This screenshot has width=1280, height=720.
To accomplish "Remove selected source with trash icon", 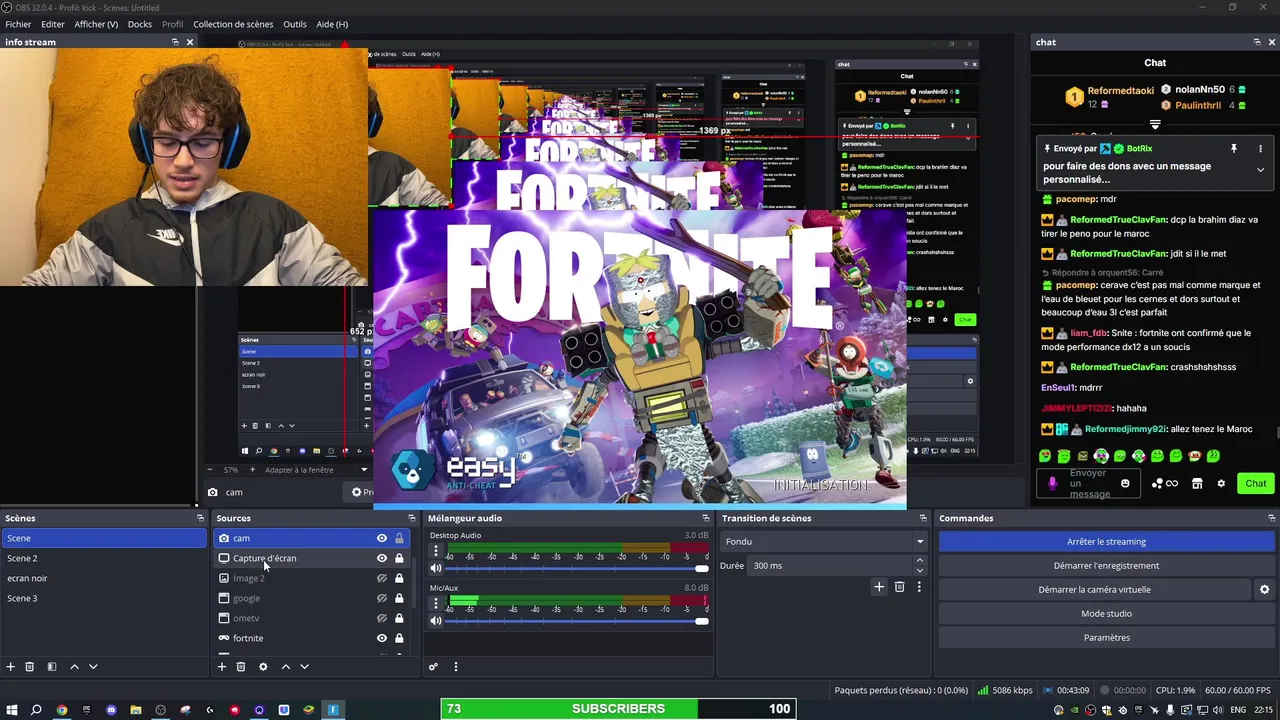I will (x=241, y=667).
